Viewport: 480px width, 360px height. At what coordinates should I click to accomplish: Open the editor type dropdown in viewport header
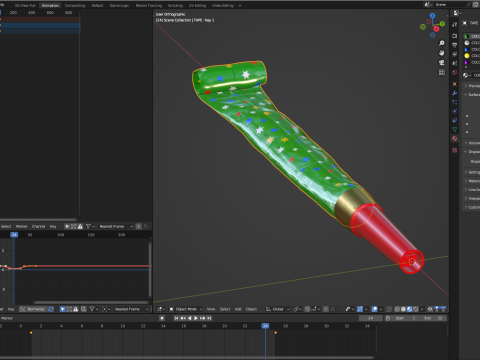click(x=161, y=309)
